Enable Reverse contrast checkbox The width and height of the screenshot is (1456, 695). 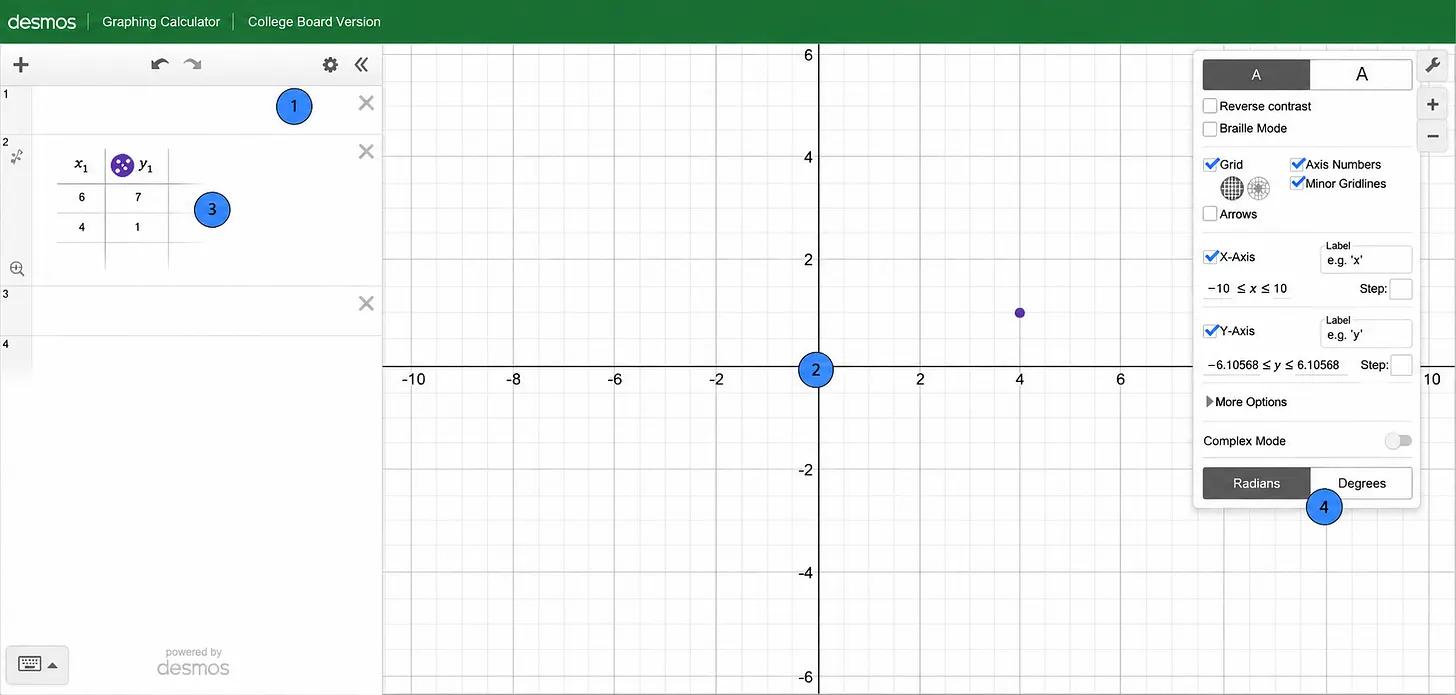[x=1210, y=106]
